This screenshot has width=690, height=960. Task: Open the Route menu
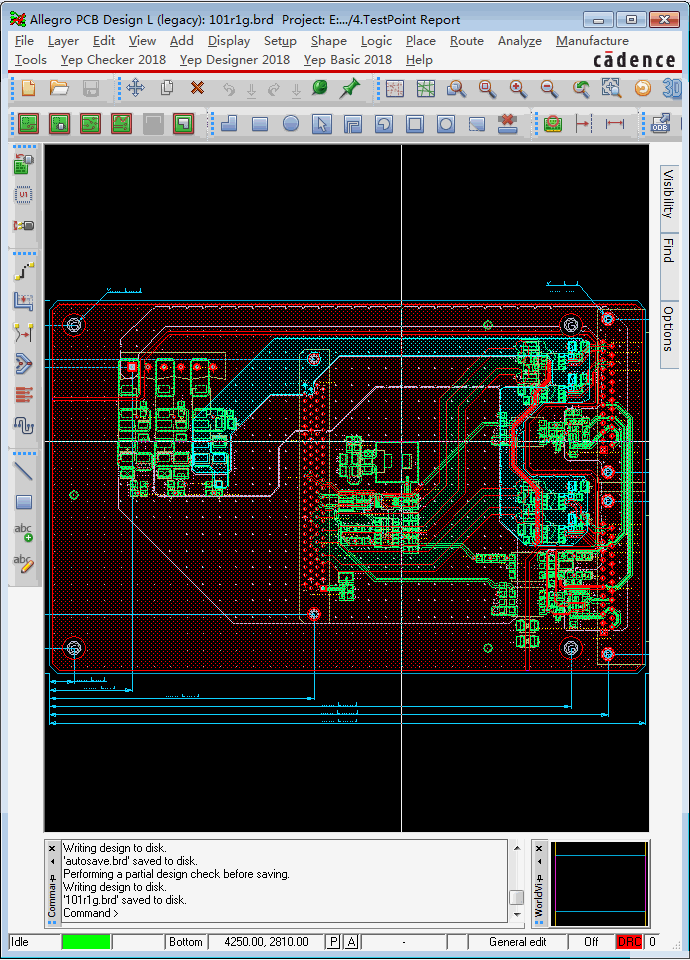pos(466,41)
